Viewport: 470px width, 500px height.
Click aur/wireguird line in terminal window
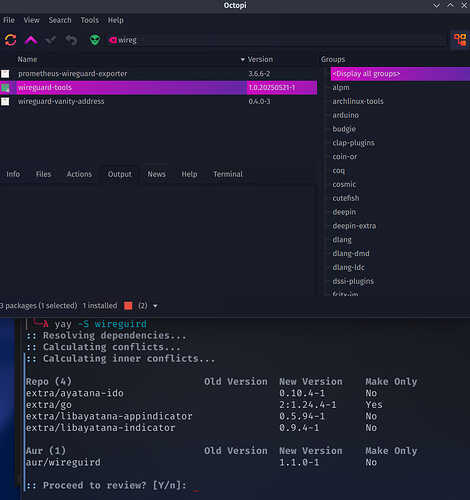(x=63, y=463)
